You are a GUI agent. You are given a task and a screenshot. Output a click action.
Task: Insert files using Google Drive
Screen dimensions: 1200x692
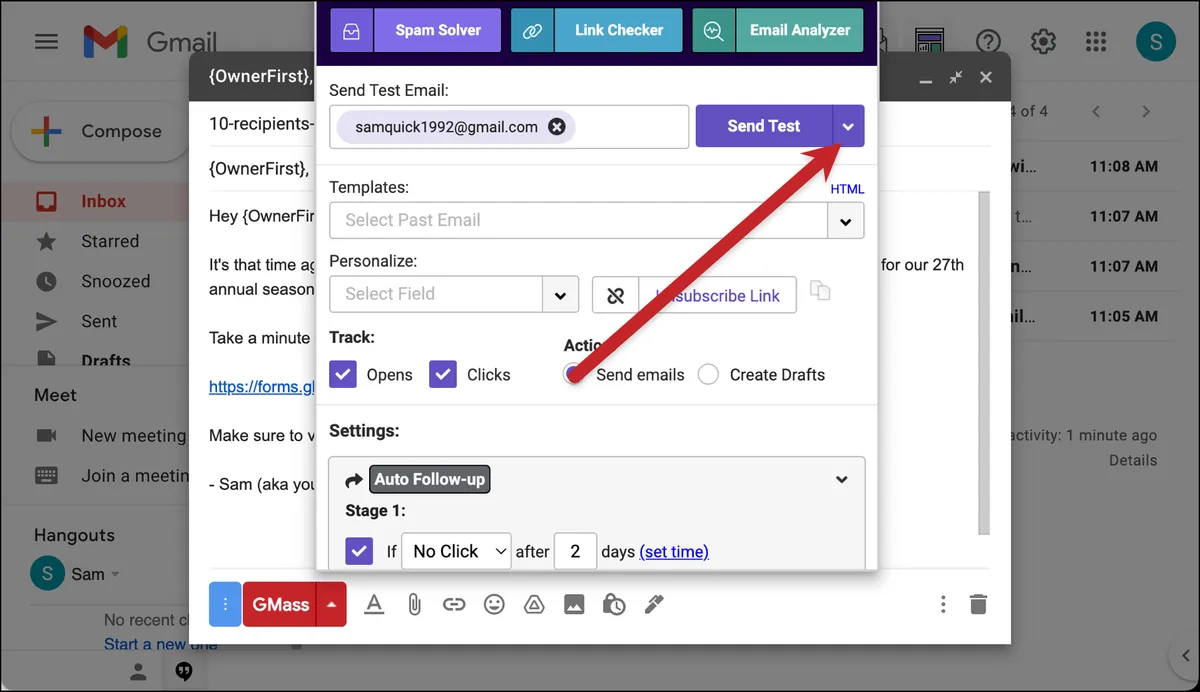pos(534,604)
